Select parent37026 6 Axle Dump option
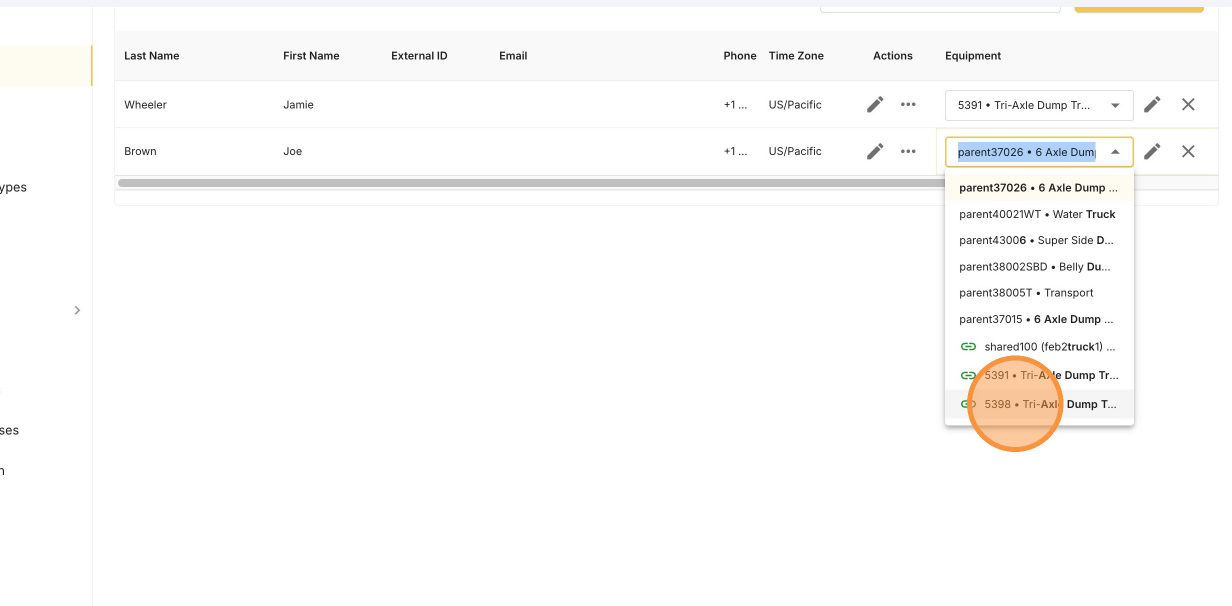 point(1039,187)
